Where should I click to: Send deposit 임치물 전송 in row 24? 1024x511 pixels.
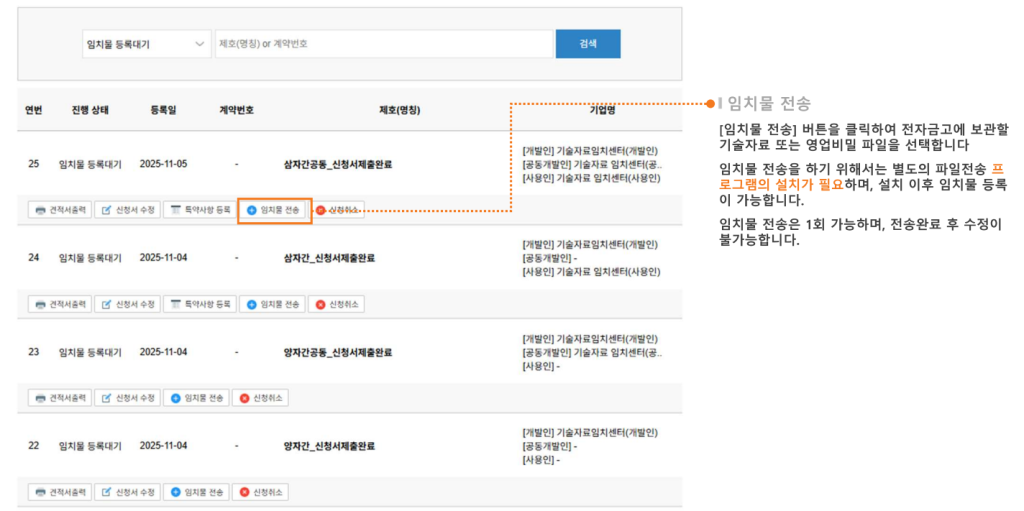click(x=272, y=304)
